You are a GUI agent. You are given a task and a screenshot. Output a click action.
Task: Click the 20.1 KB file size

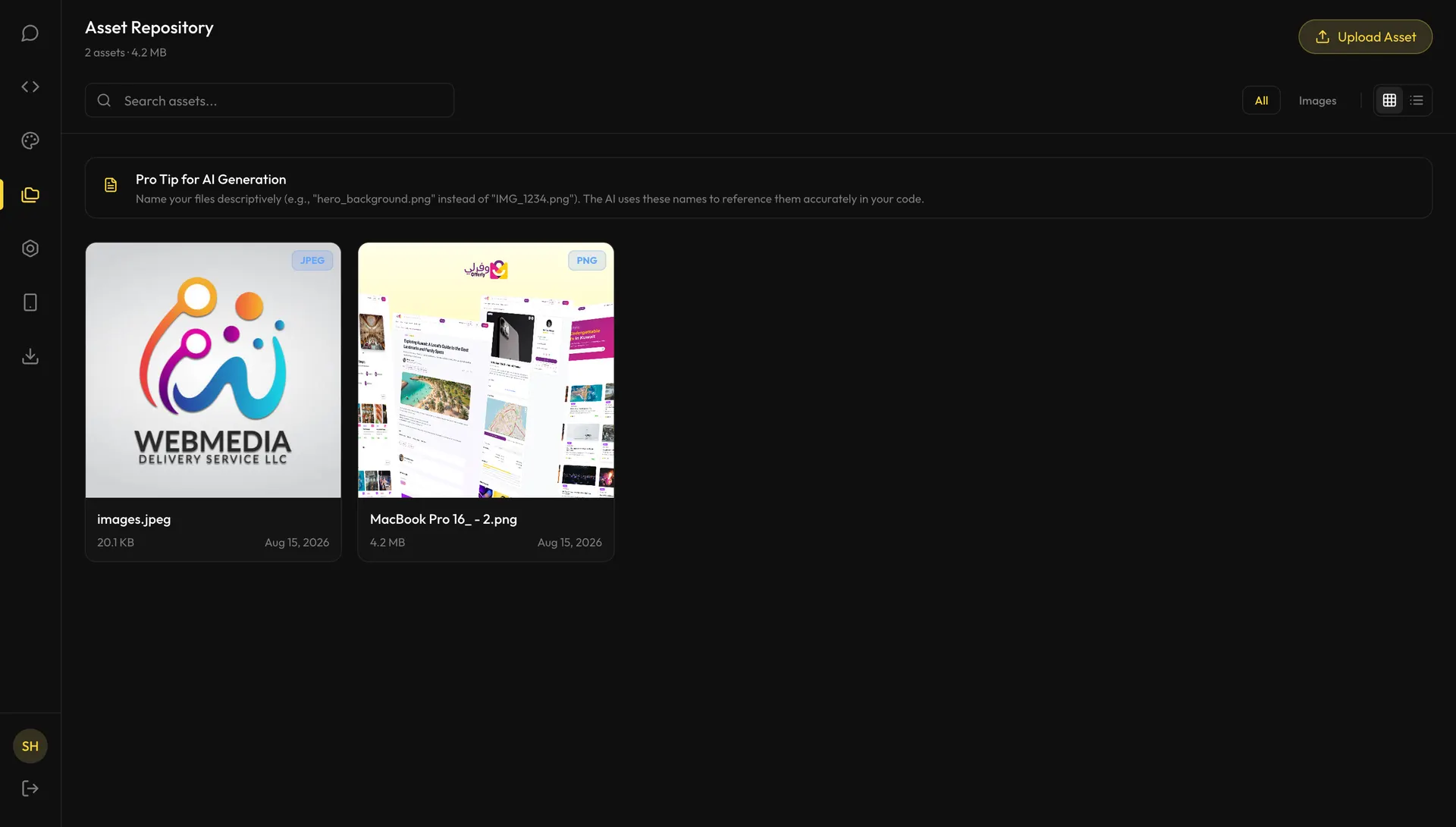115,543
